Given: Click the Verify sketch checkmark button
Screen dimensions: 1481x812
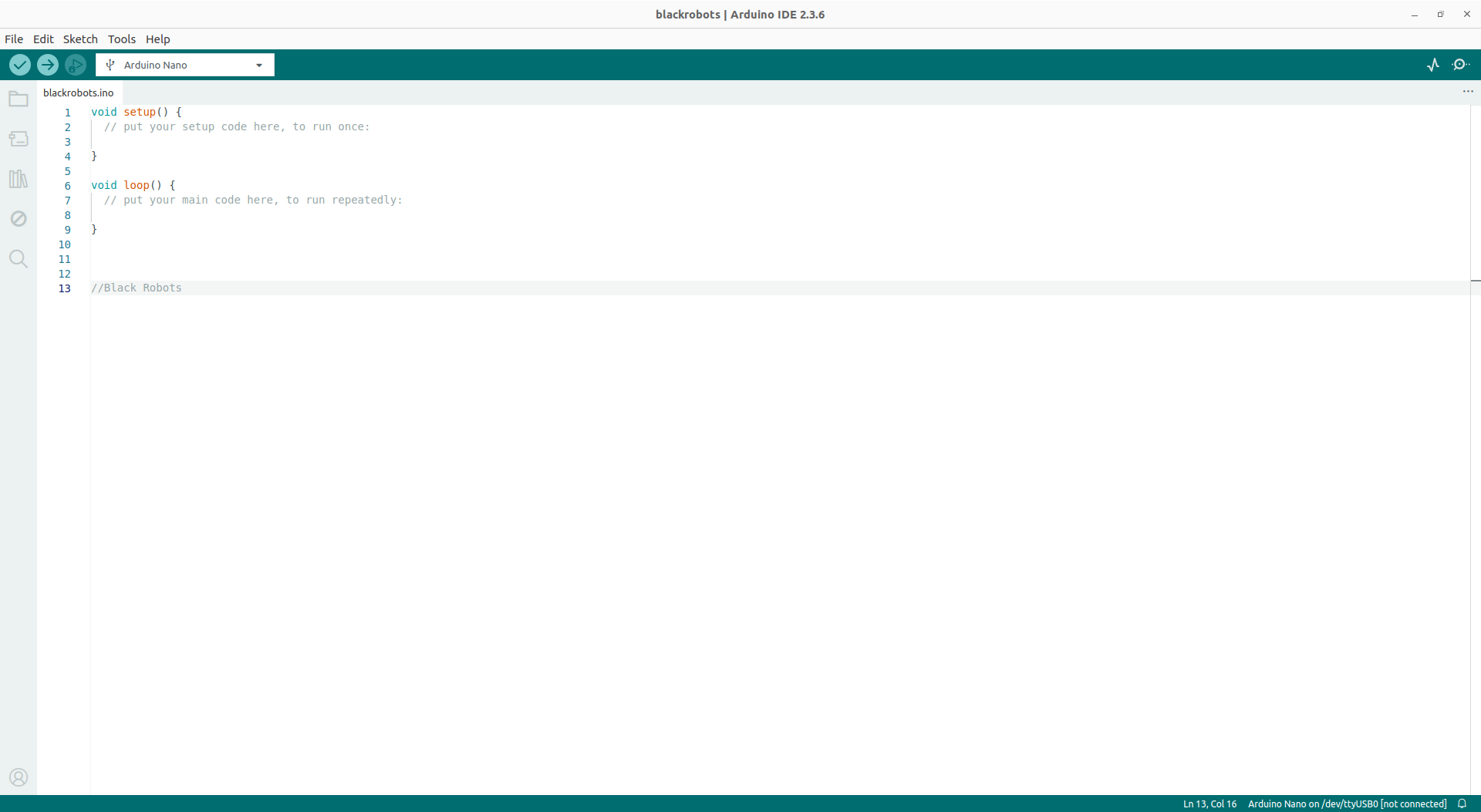Looking at the screenshot, I should point(20,65).
